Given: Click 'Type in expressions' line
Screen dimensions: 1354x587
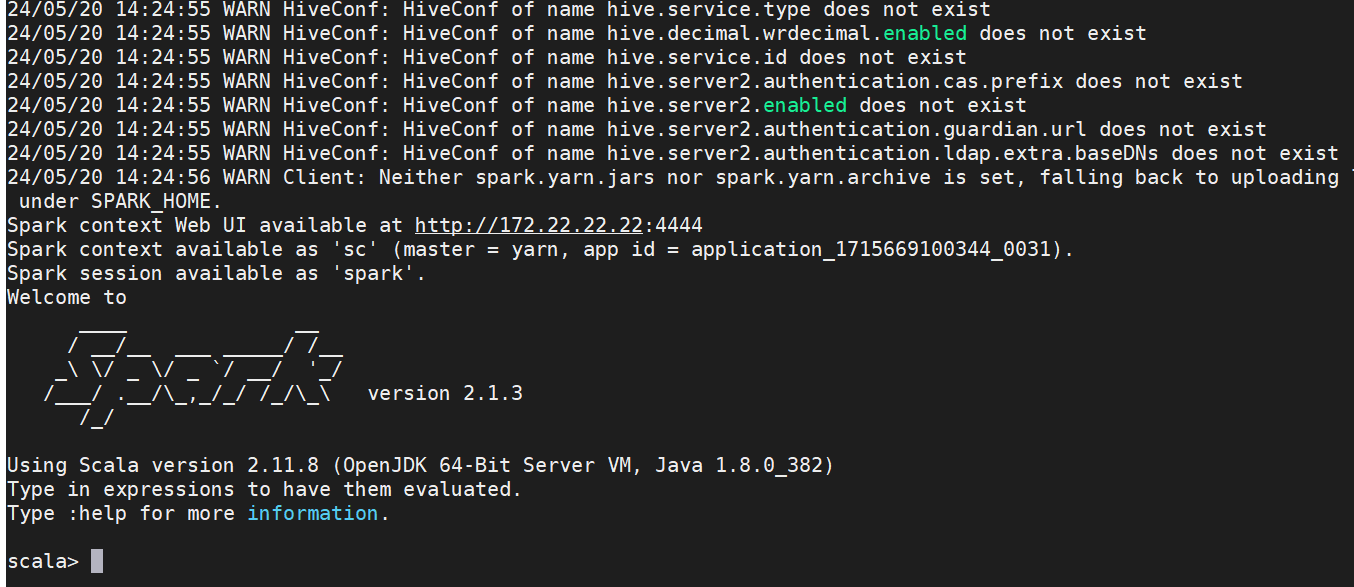Looking at the screenshot, I should [264, 489].
